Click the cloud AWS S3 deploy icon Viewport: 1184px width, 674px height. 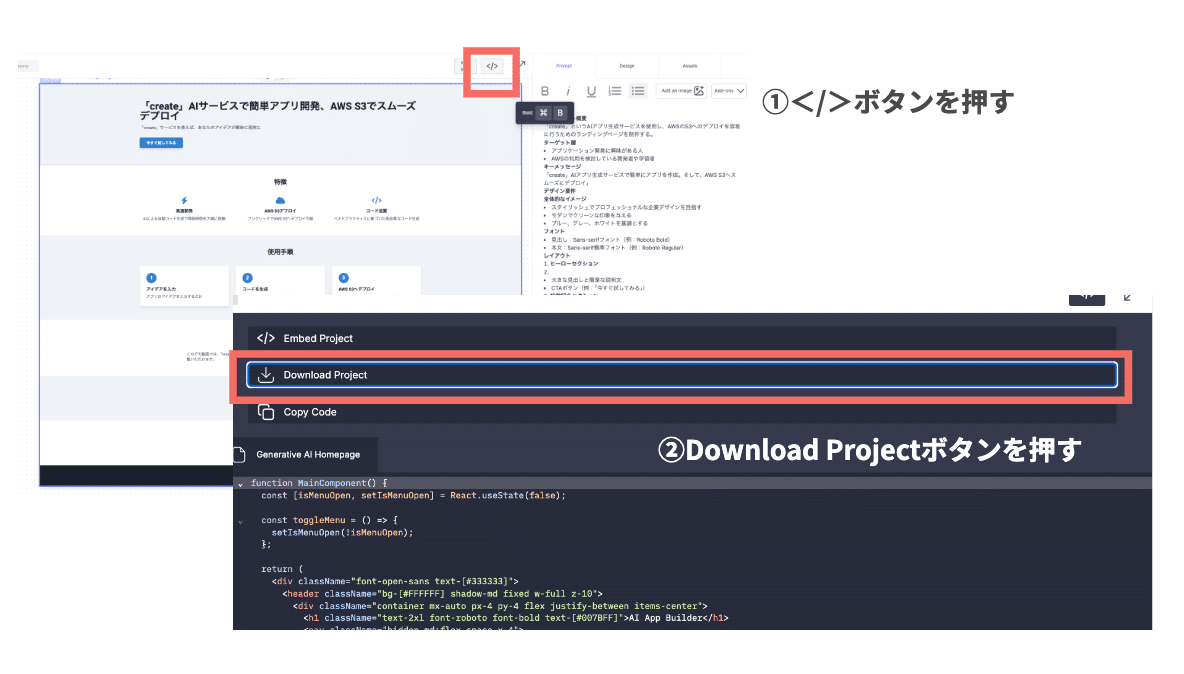(x=280, y=201)
